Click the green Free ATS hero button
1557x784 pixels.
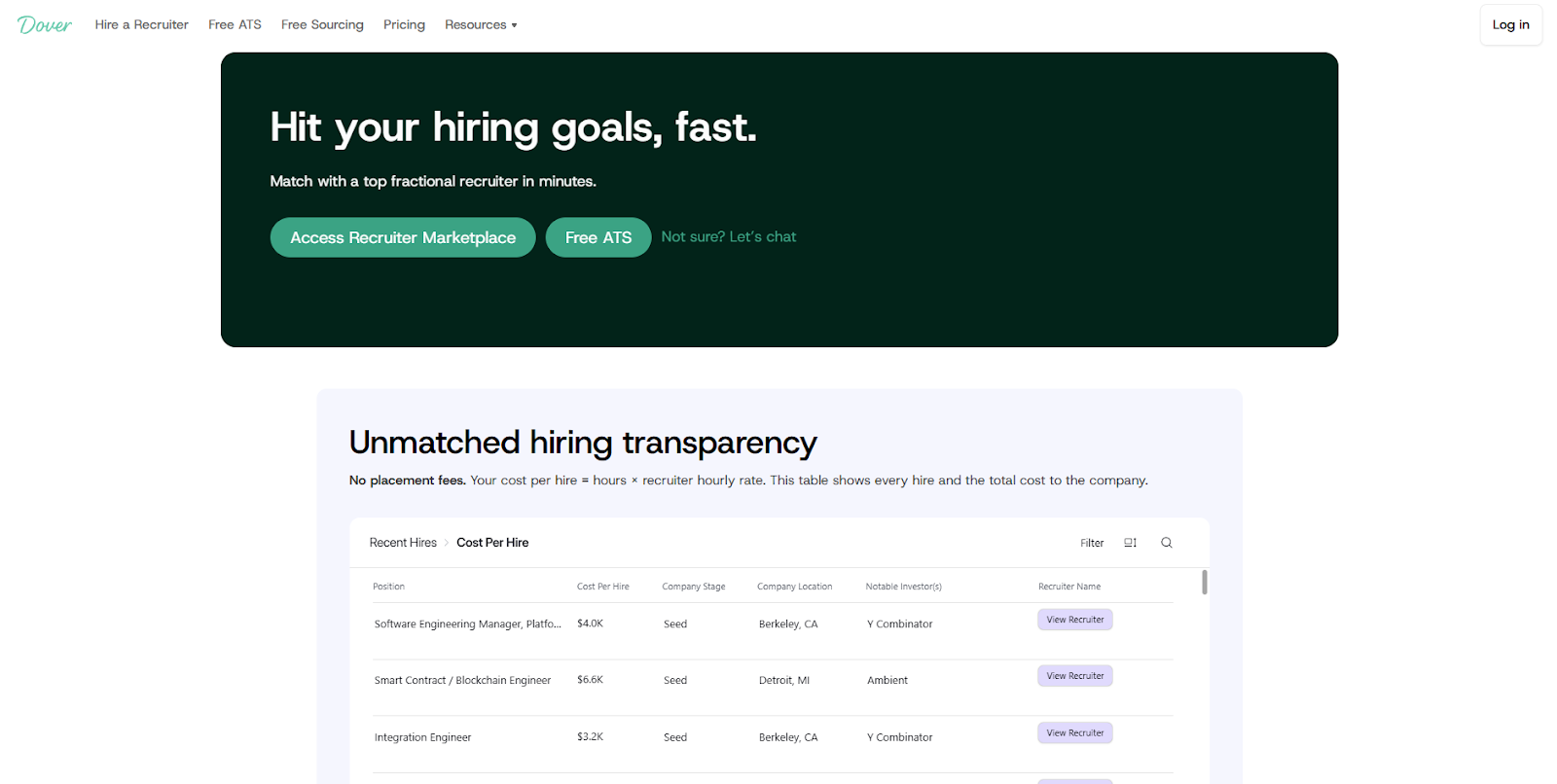click(598, 237)
